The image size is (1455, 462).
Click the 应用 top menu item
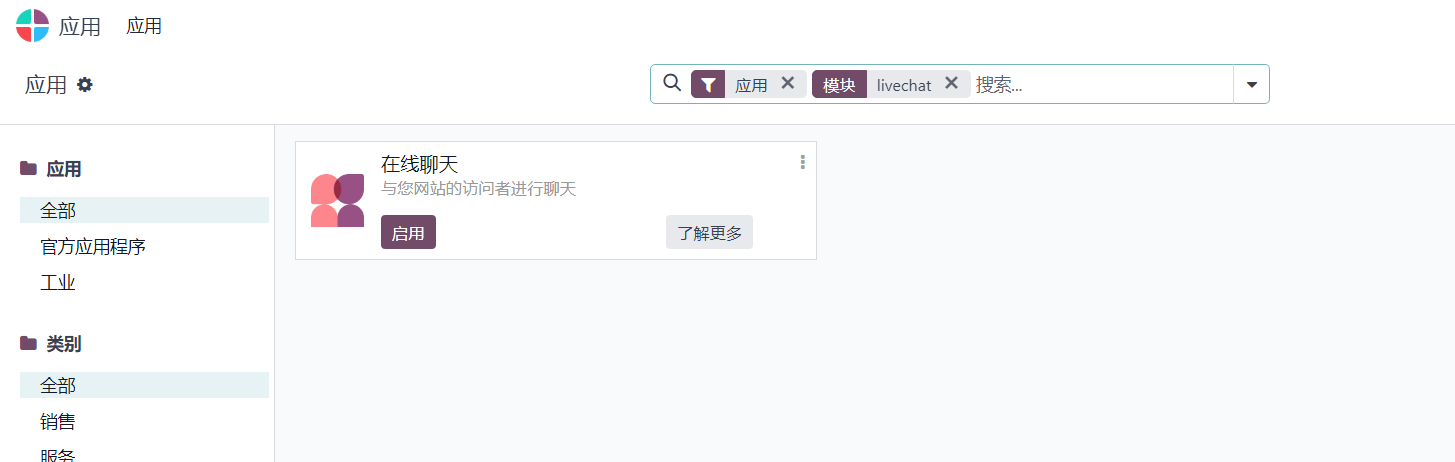(144, 27)
